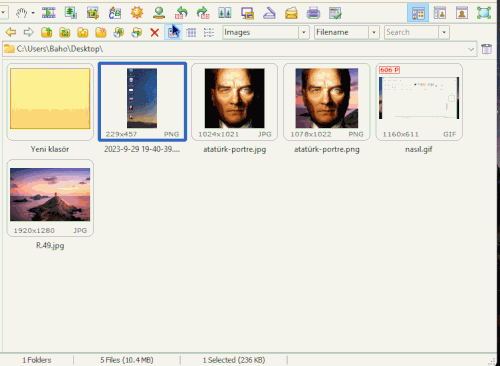Screen dimensions: 500x366
Task: Open the favorites folder icon
Action: 83,32
